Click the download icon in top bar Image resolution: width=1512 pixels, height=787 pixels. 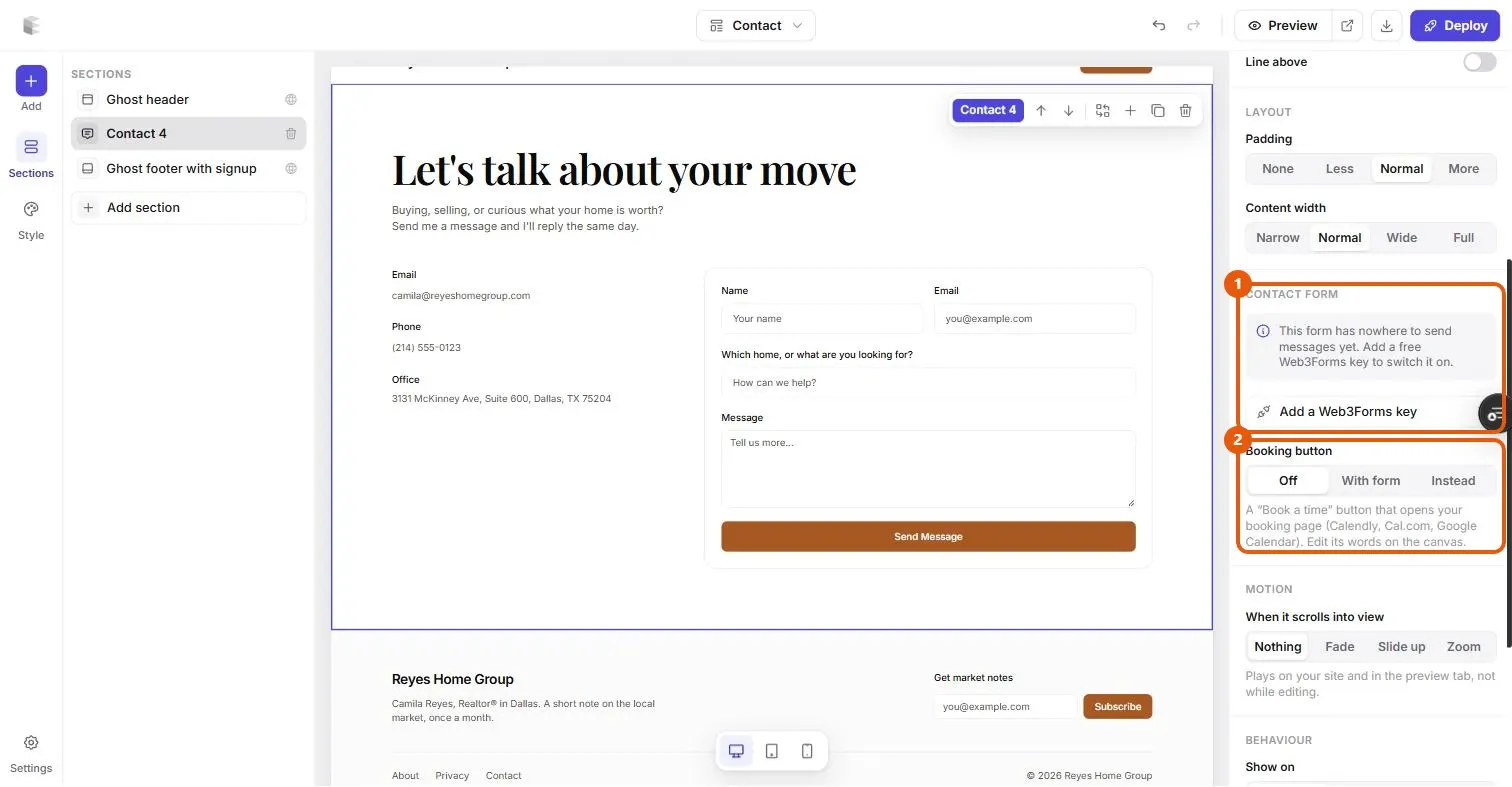(1386, 25)
